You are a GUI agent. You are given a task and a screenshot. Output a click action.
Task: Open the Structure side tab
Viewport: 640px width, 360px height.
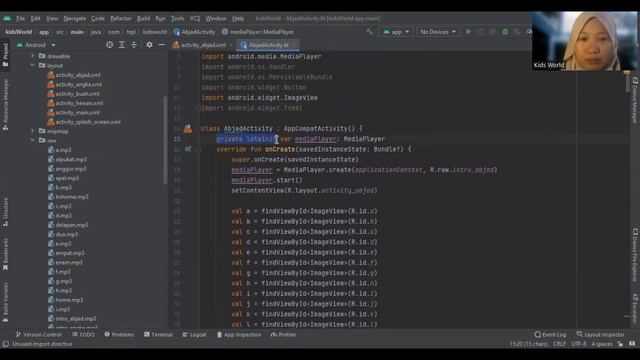pos(5,211)
